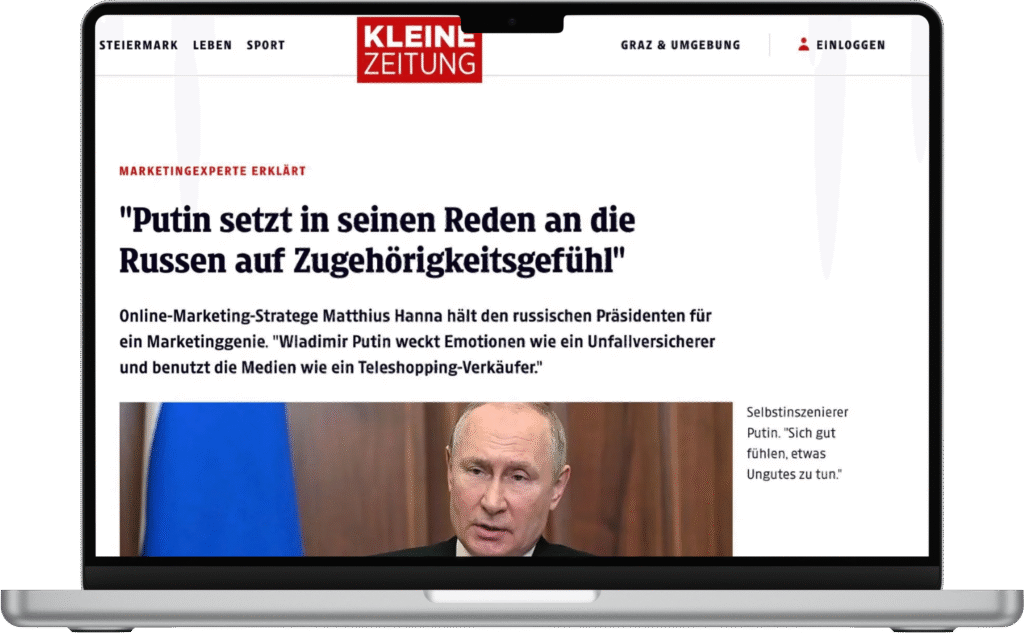The width and height of the screenshot is (1024, 633).
Task: Click the red user profile icon
Action: [x=803, y=44]
